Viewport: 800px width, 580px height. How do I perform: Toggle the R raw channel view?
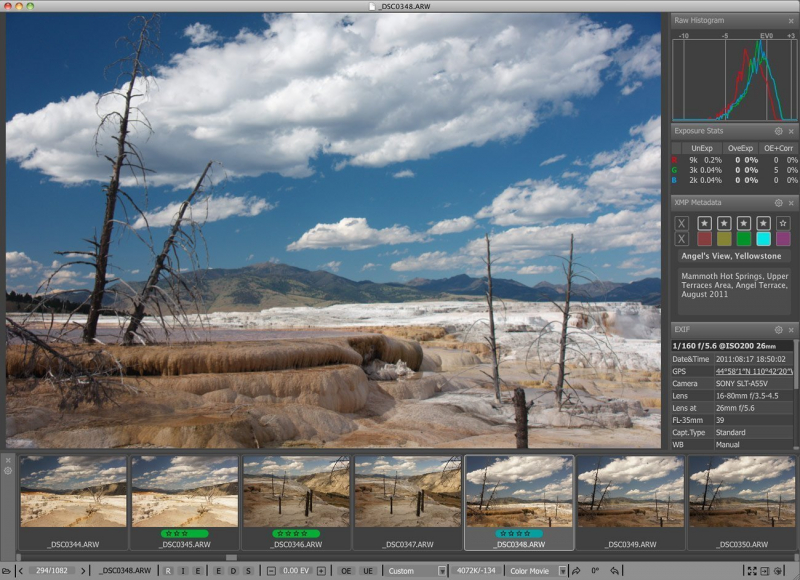click(x=168, y=571)
